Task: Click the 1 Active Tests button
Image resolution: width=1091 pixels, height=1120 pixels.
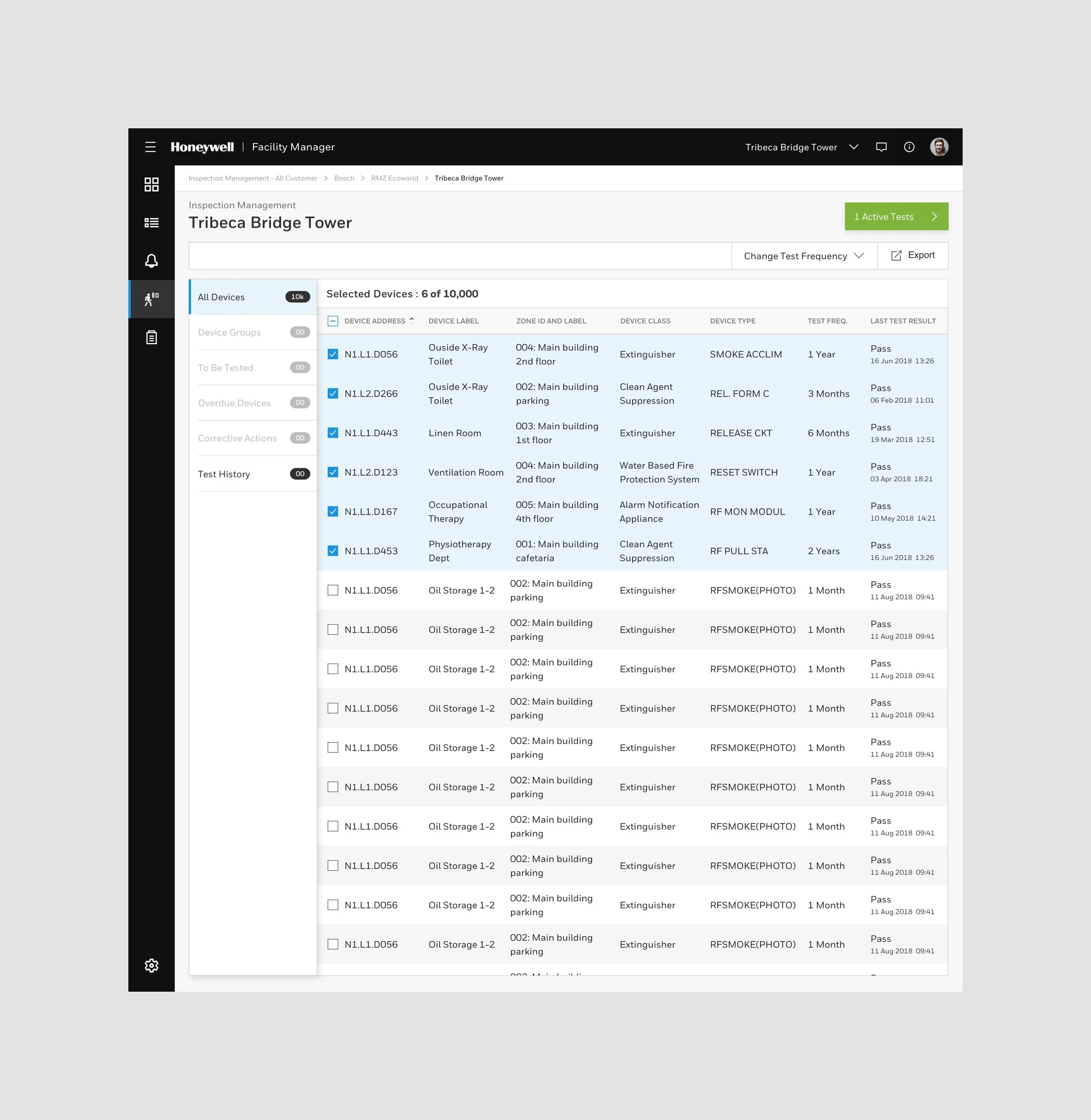Action: (x=896, y=217)
